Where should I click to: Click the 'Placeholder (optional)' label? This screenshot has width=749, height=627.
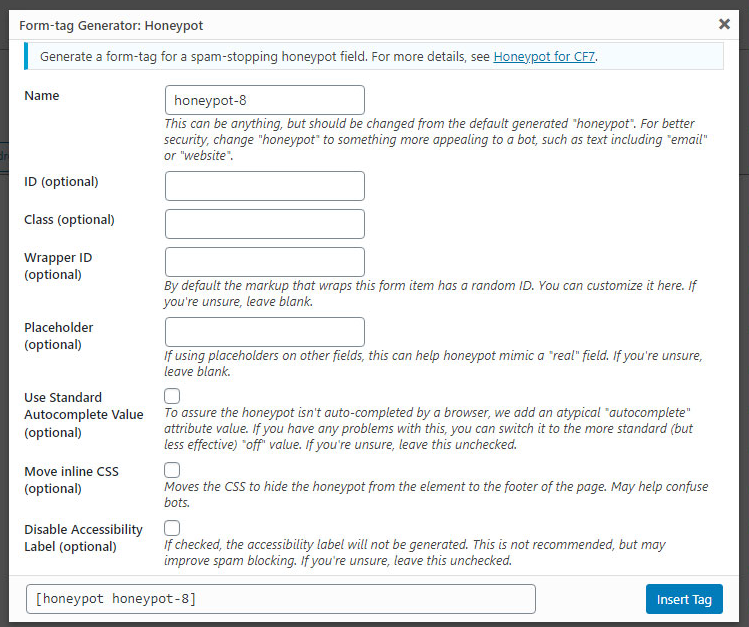click(x=58, y=336)
